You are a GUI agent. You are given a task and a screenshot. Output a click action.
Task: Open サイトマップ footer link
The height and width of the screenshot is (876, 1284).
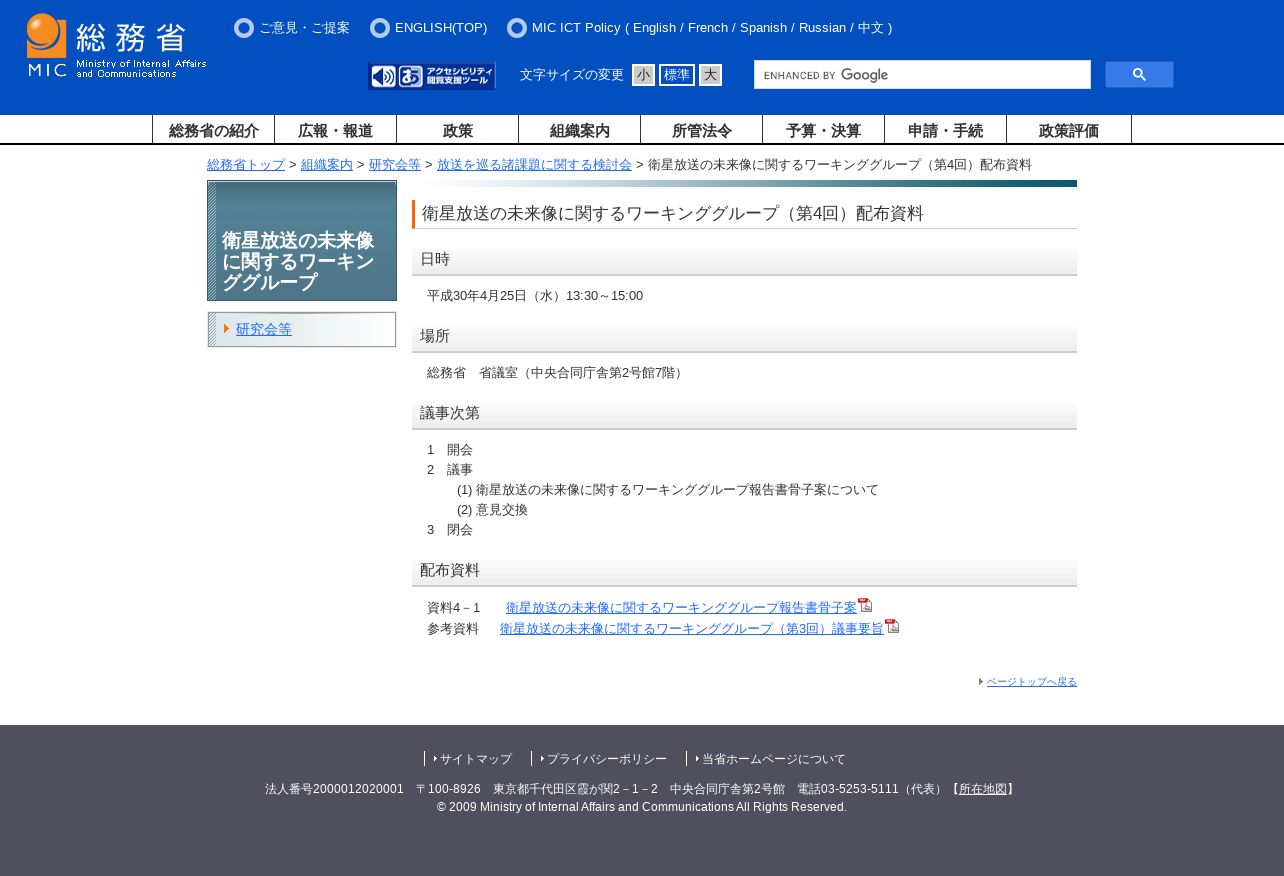pos(476,759)
